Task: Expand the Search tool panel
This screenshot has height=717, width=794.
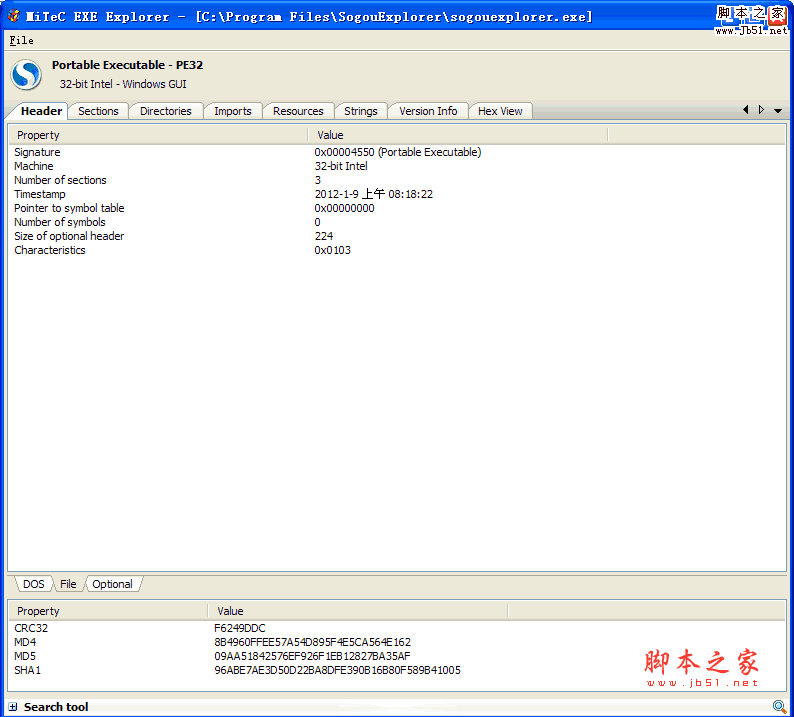Action: tap(13, 707)
